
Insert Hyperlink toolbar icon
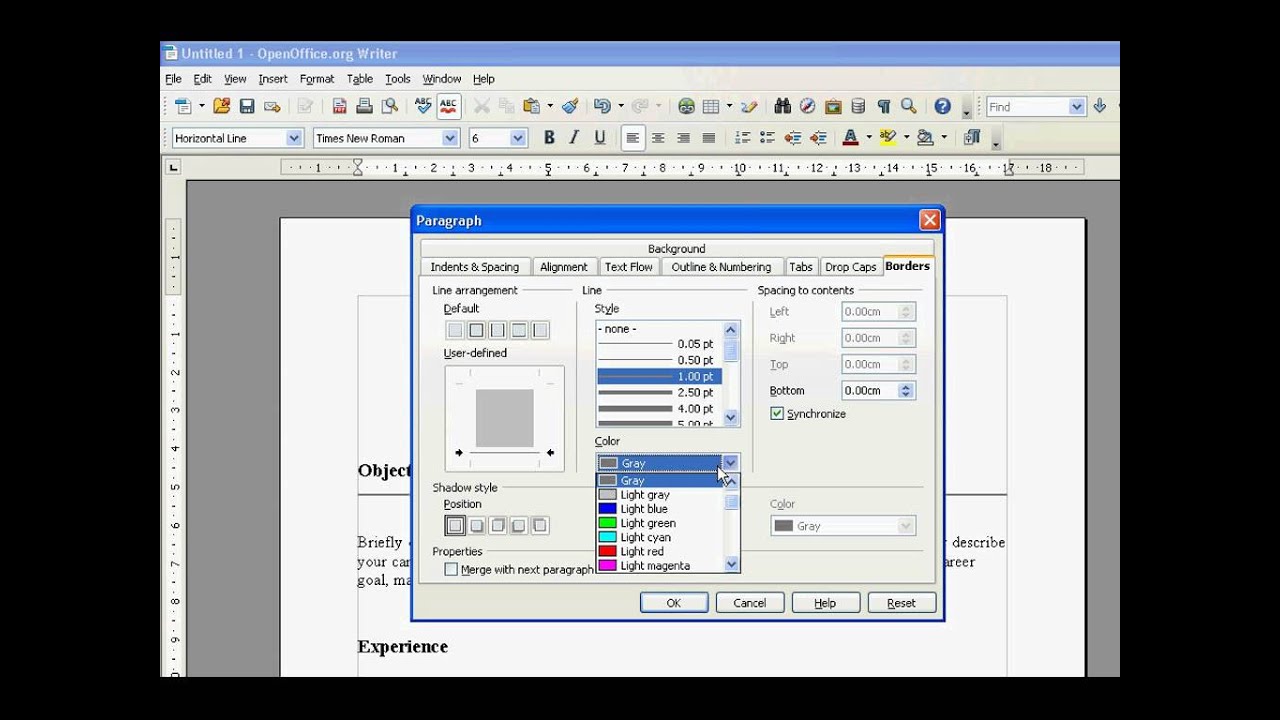686,106
